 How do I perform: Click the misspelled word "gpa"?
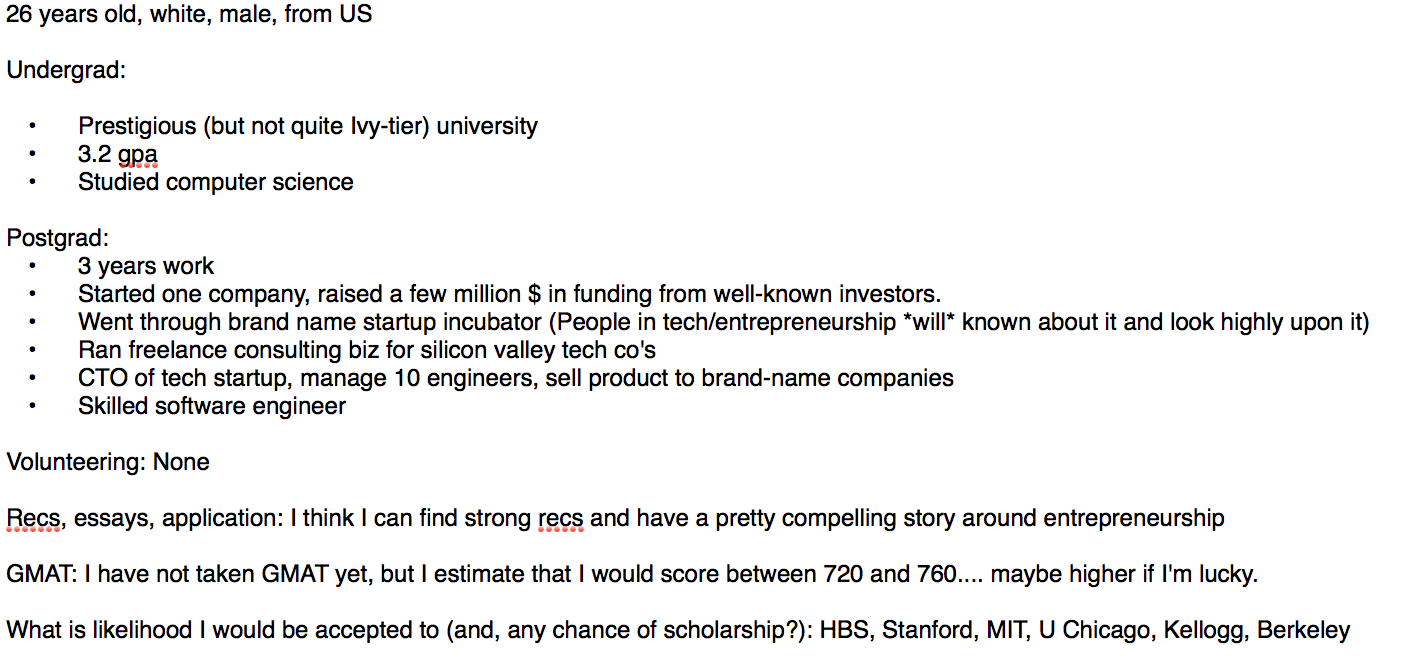[137, 155]
